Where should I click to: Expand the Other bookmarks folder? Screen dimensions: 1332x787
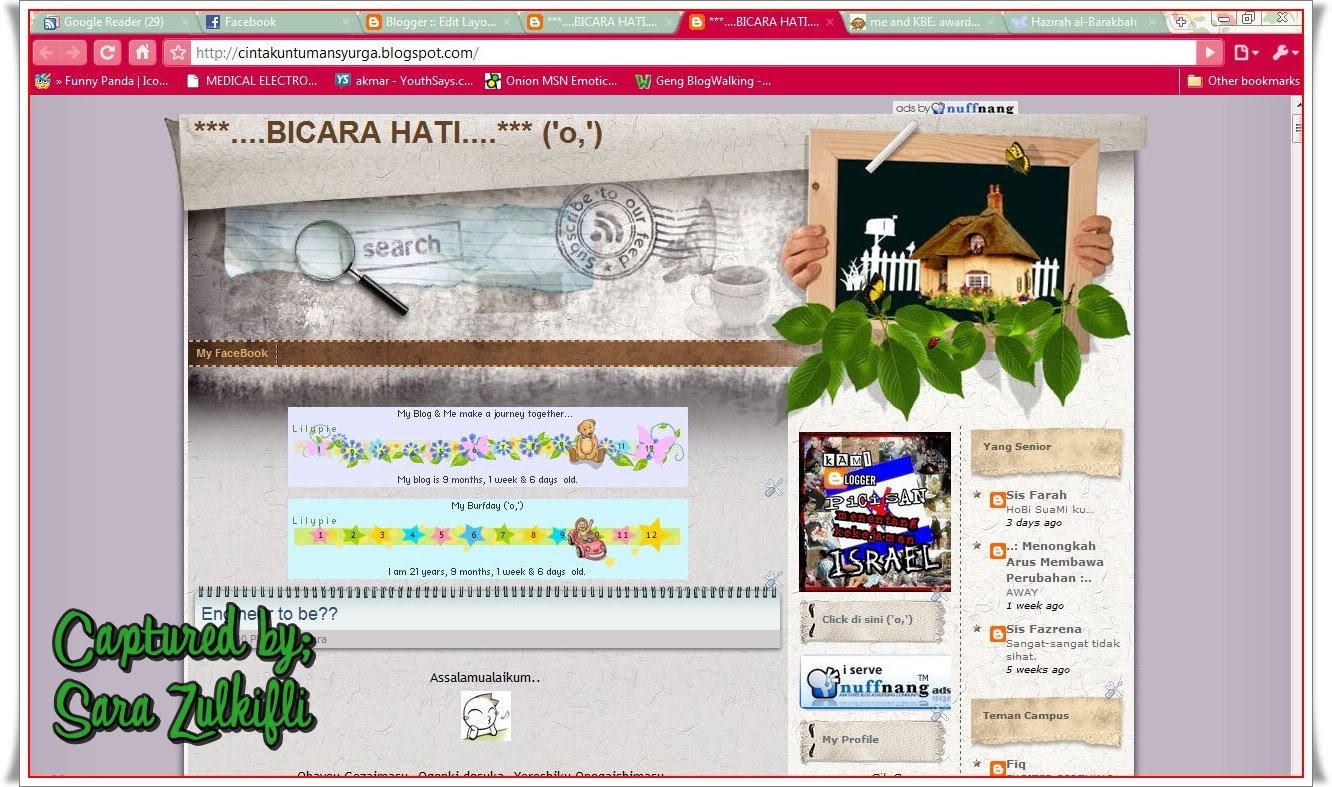coord(1243,81)
